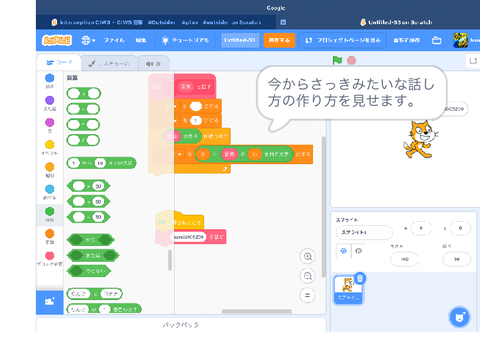Screen dimensions: 480x360
Task: Open the ファイル menu
Action: [114, 40]
